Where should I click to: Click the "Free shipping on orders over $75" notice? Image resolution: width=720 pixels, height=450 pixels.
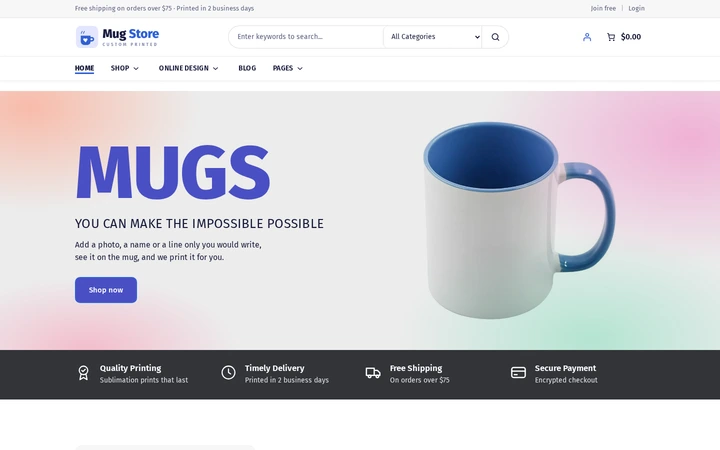(123, 8)
